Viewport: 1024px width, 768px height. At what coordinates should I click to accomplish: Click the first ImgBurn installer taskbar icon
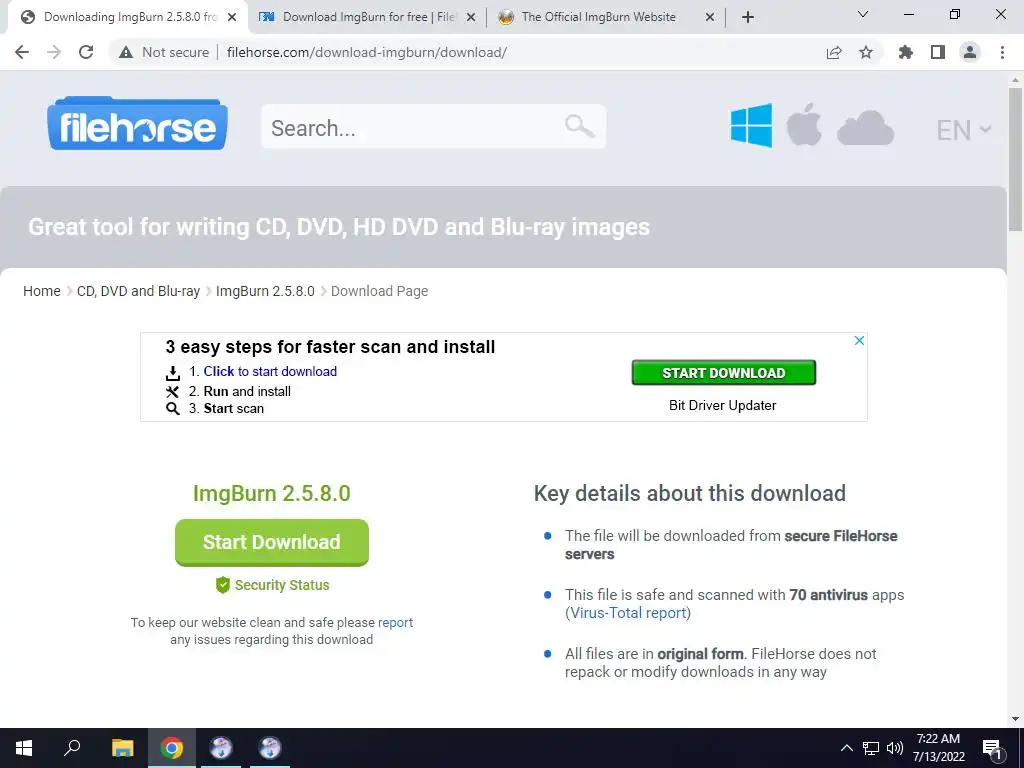pos(221,748)
